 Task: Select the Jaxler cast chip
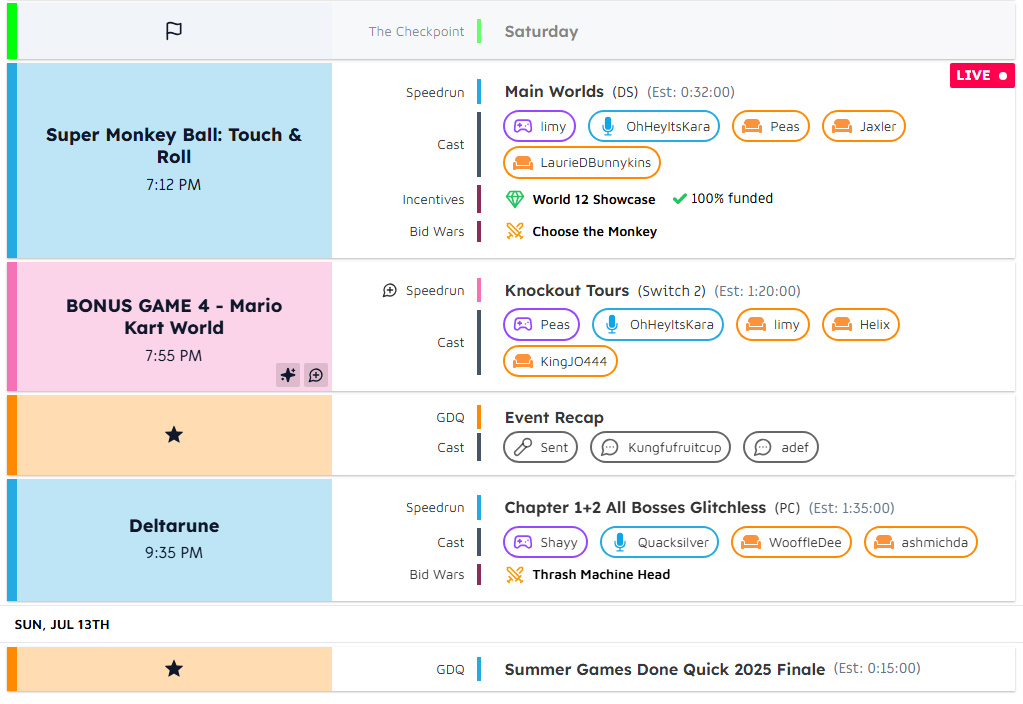pyautogui.click(x=864, y=126)
